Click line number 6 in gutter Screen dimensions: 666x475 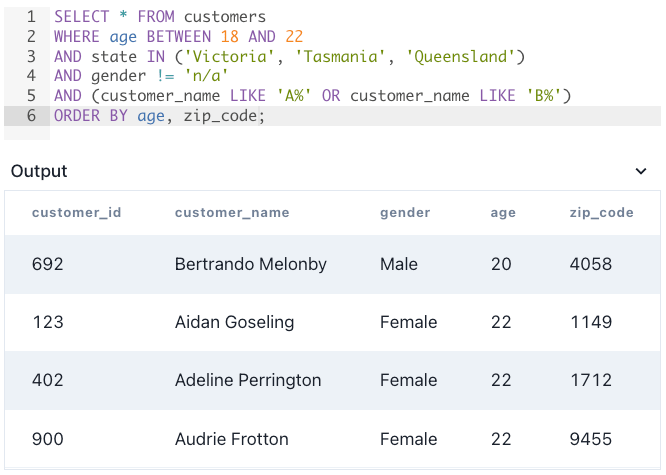point(31,116)
